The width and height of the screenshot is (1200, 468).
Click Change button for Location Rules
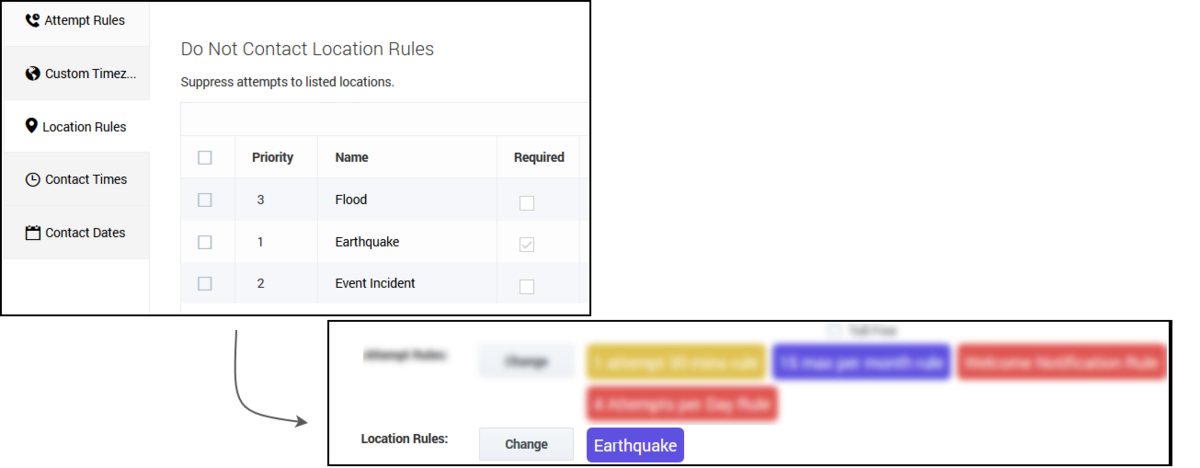pyautogui.click(x=526, y=444)
